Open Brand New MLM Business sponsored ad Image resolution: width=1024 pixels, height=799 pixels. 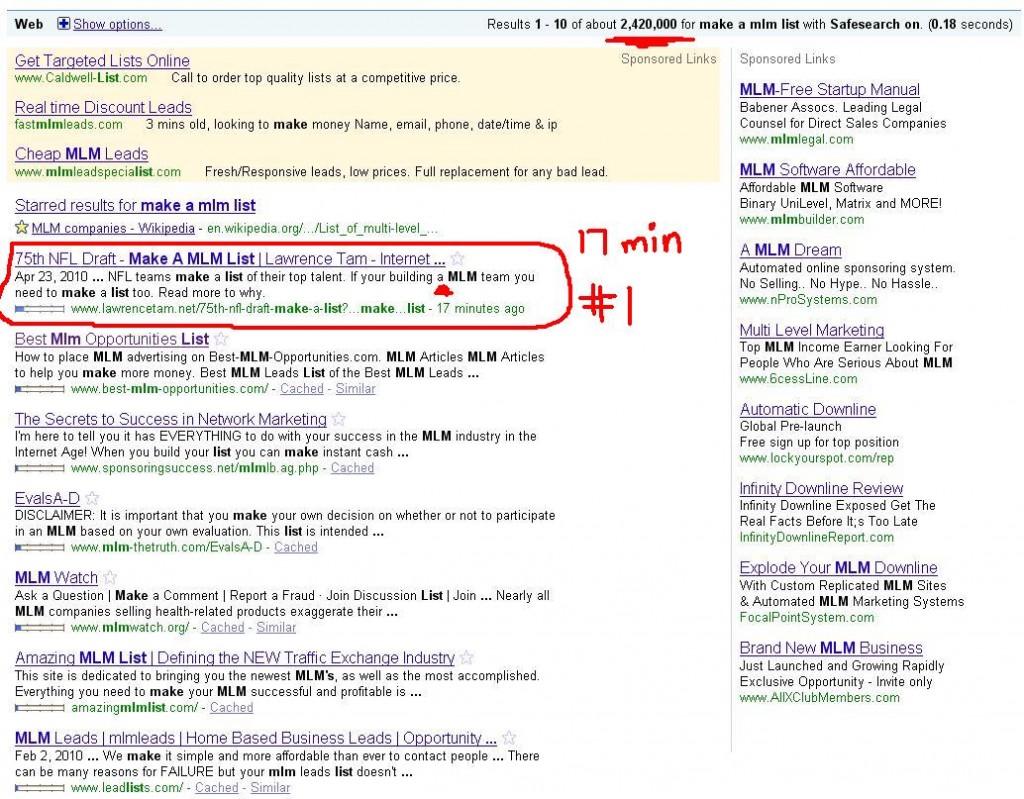(831, 648)
